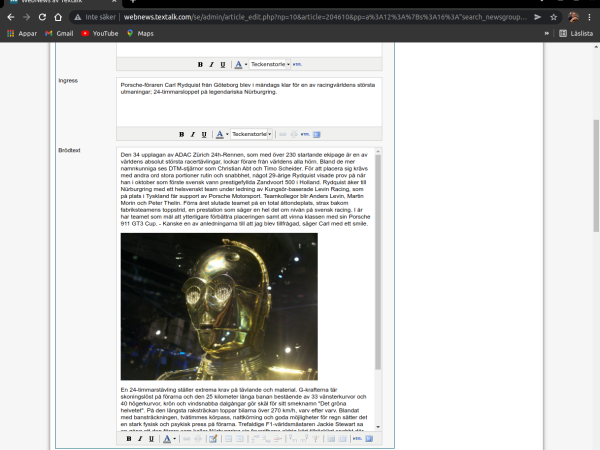Open the Gmail bookmark
Screen dimensions: 600x450
click(59, 34)
